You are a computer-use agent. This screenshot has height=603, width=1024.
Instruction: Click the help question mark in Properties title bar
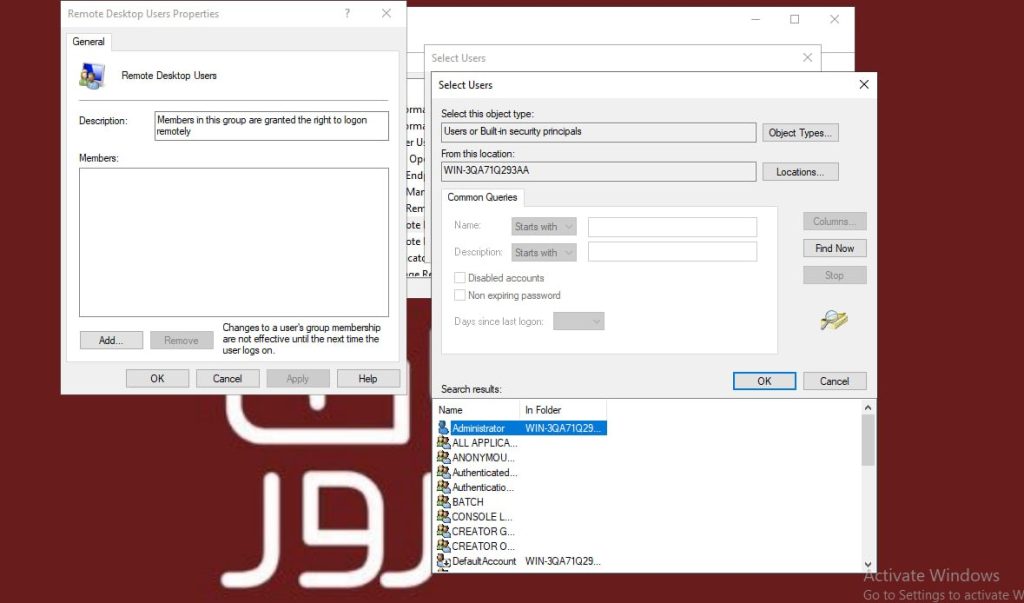(x=346, y=13)
